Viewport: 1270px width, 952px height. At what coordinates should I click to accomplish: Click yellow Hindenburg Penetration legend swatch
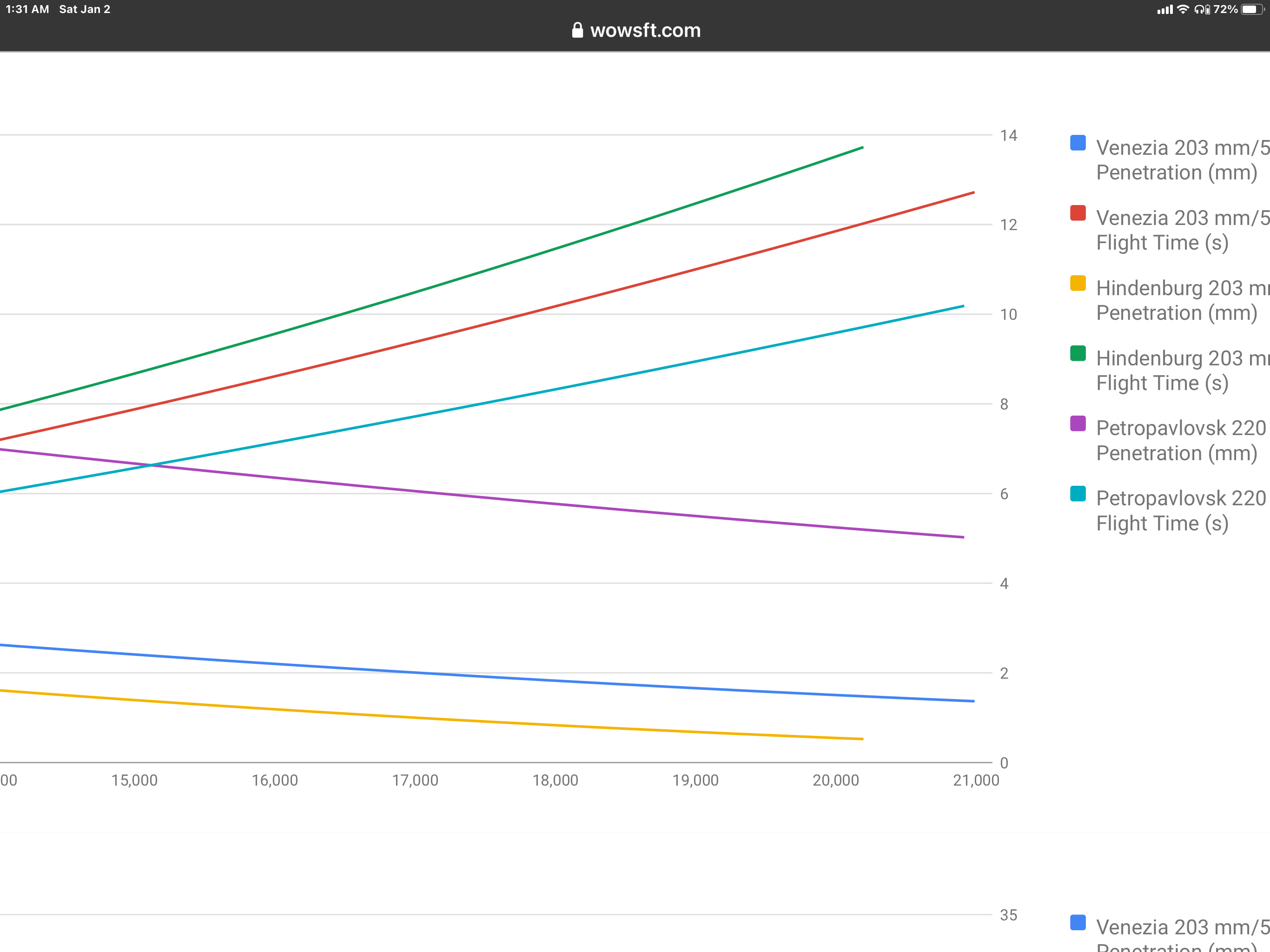click(x=1078, y=283)
